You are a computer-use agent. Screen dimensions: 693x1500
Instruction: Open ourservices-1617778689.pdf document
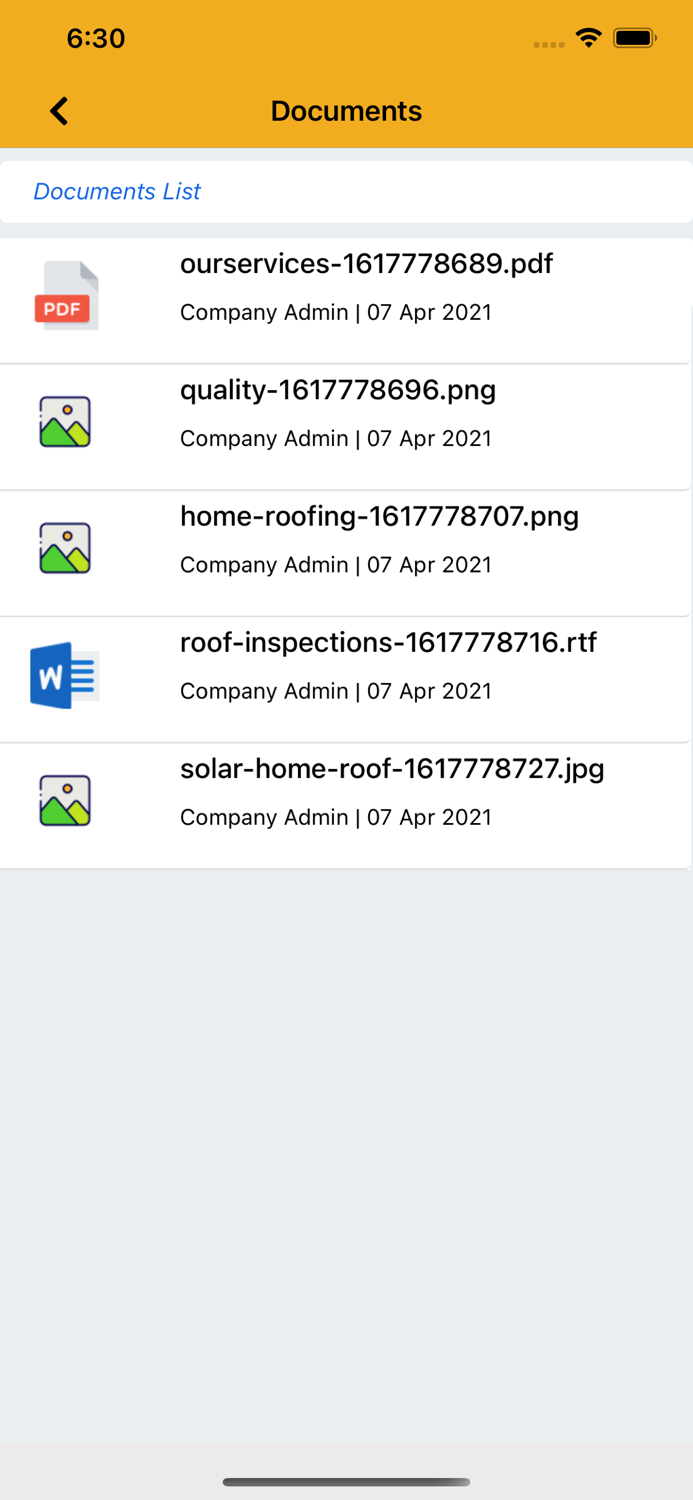click(366, 264)
